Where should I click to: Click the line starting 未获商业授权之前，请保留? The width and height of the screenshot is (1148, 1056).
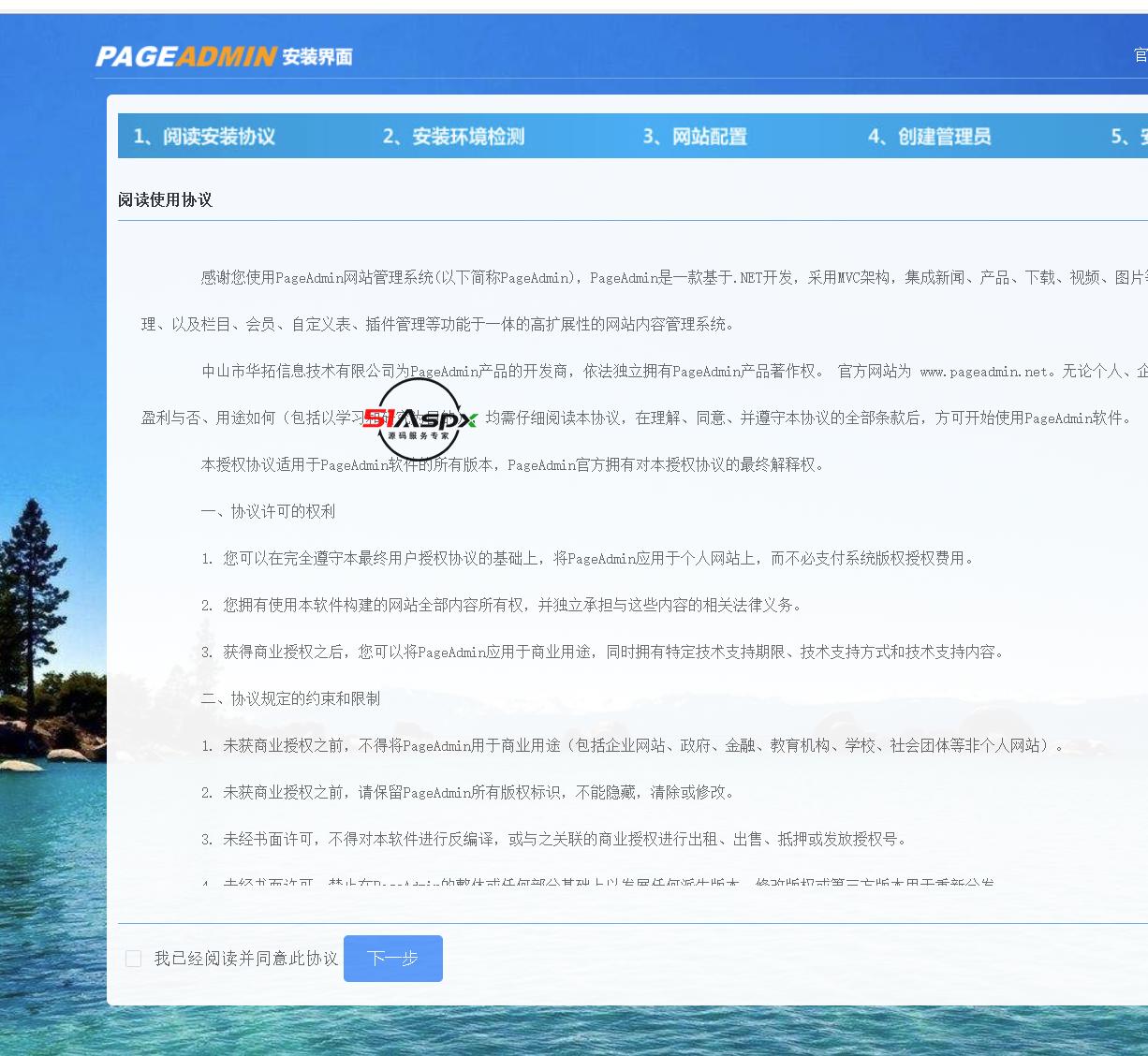point(470,793)
